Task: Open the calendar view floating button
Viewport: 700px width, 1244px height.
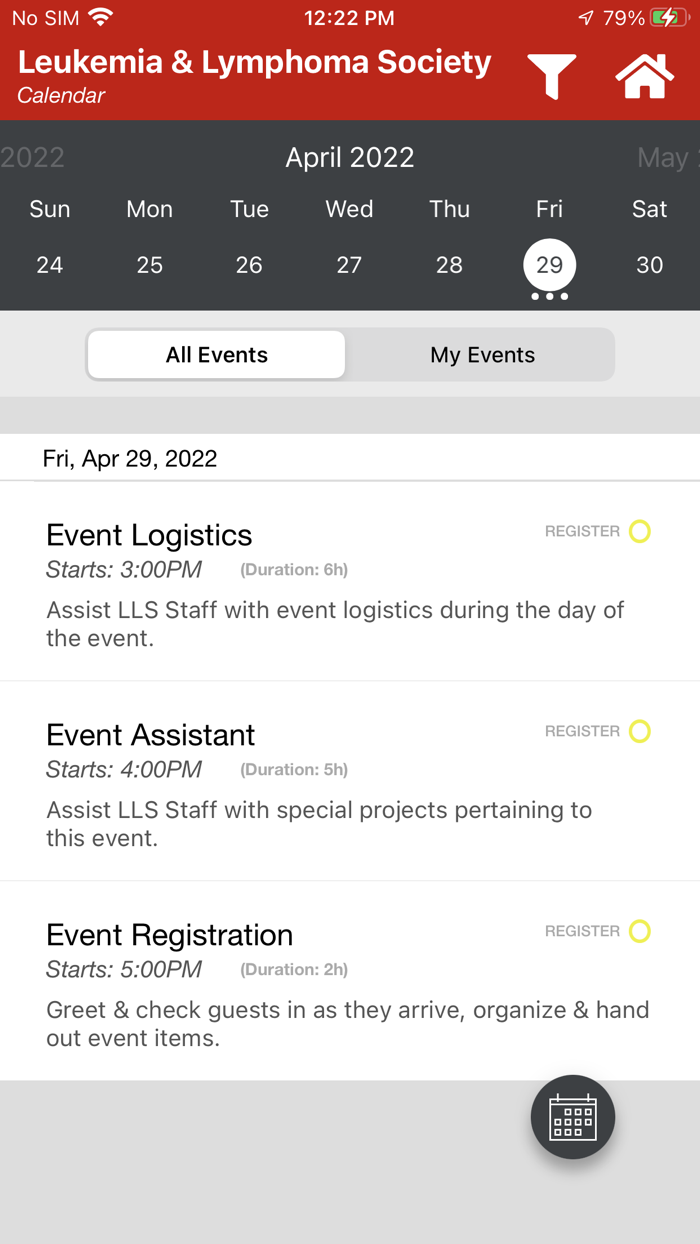Action: (572, 1117)
